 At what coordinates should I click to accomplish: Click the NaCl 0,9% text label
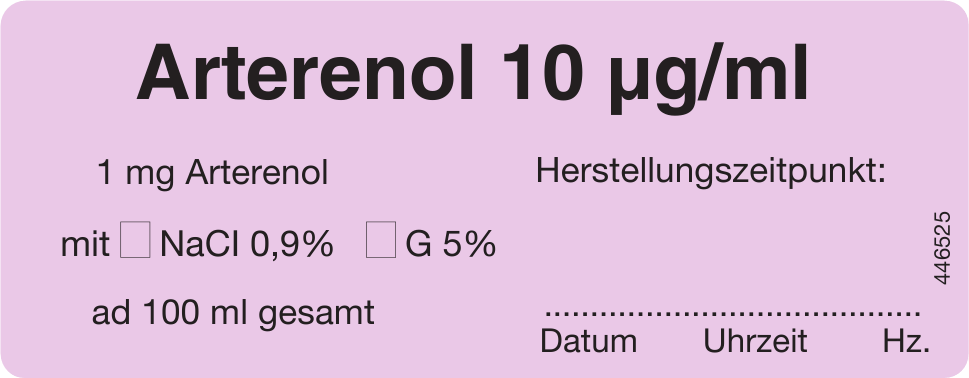247,245
